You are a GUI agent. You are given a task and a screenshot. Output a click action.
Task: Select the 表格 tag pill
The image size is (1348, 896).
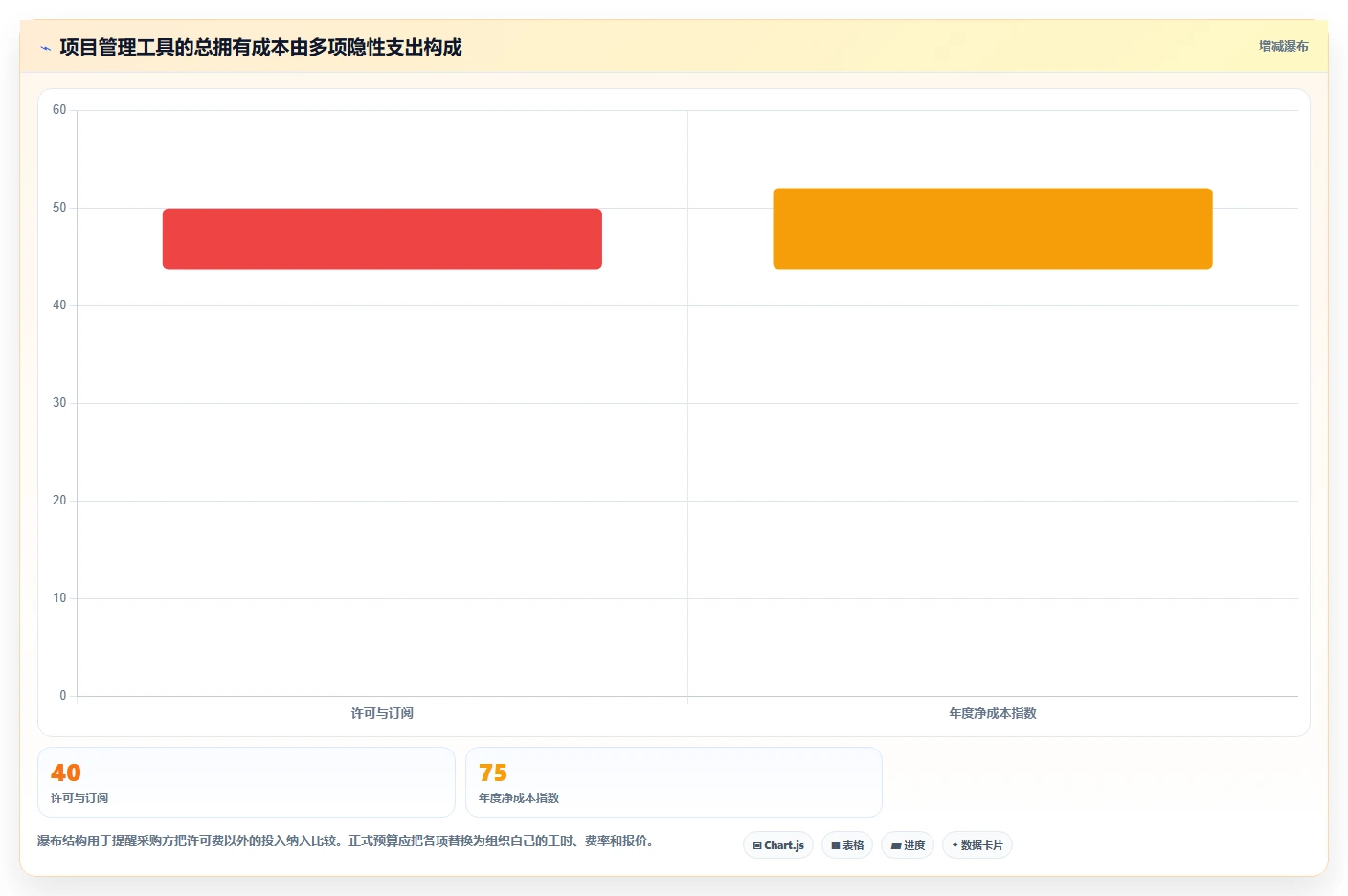[x=847, y=845]
